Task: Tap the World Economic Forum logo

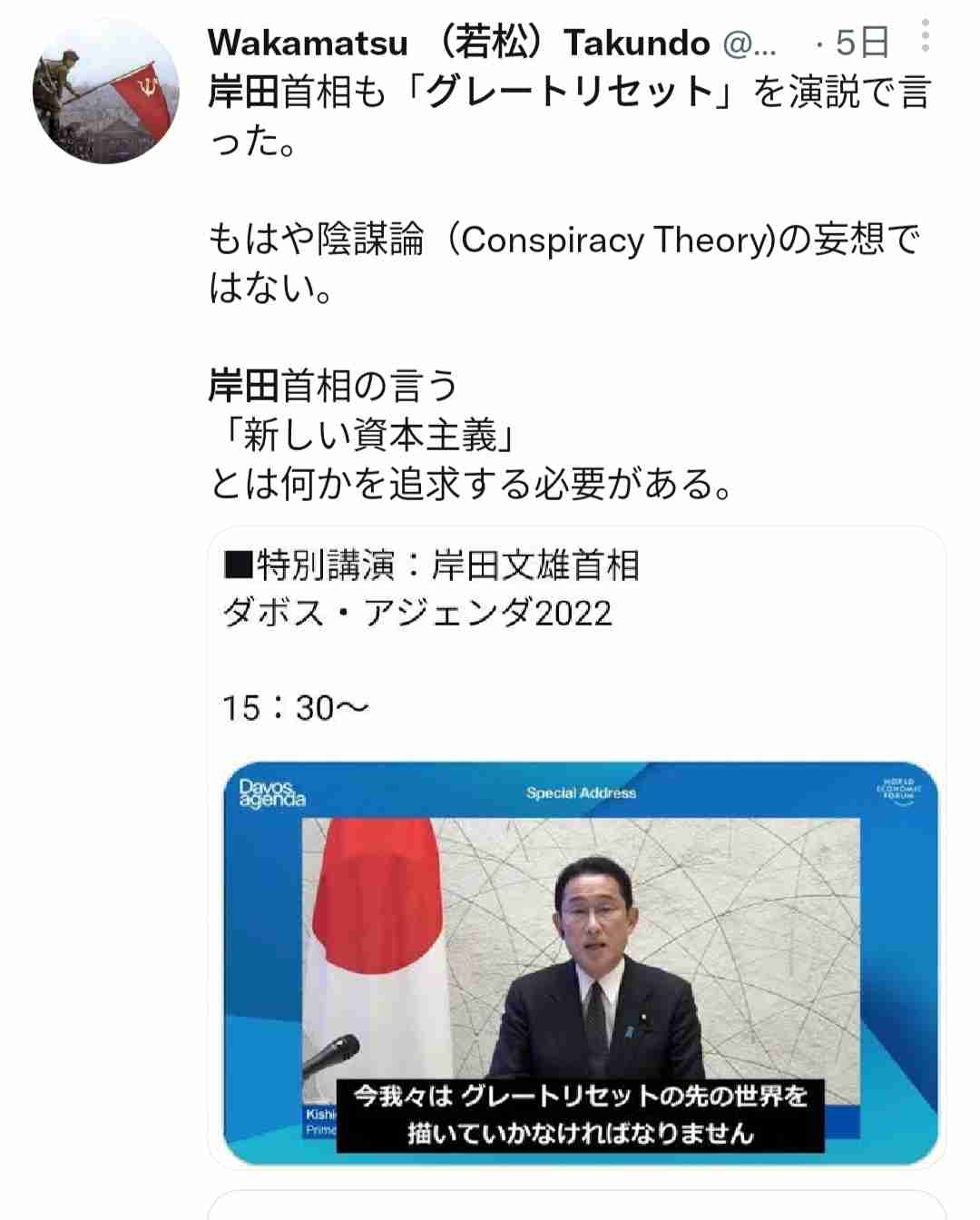Action: point(898,791)
